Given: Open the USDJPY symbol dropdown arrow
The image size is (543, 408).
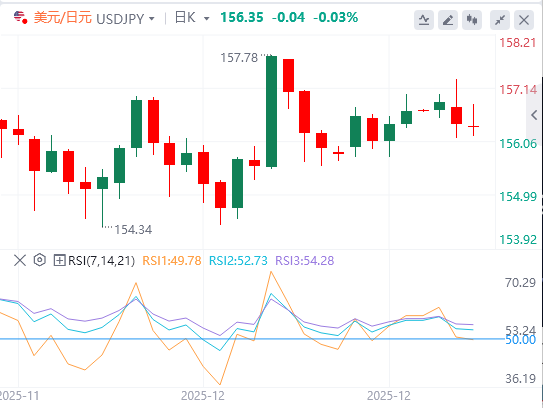Looking at the screenshot, I should [x=152, y=18].
